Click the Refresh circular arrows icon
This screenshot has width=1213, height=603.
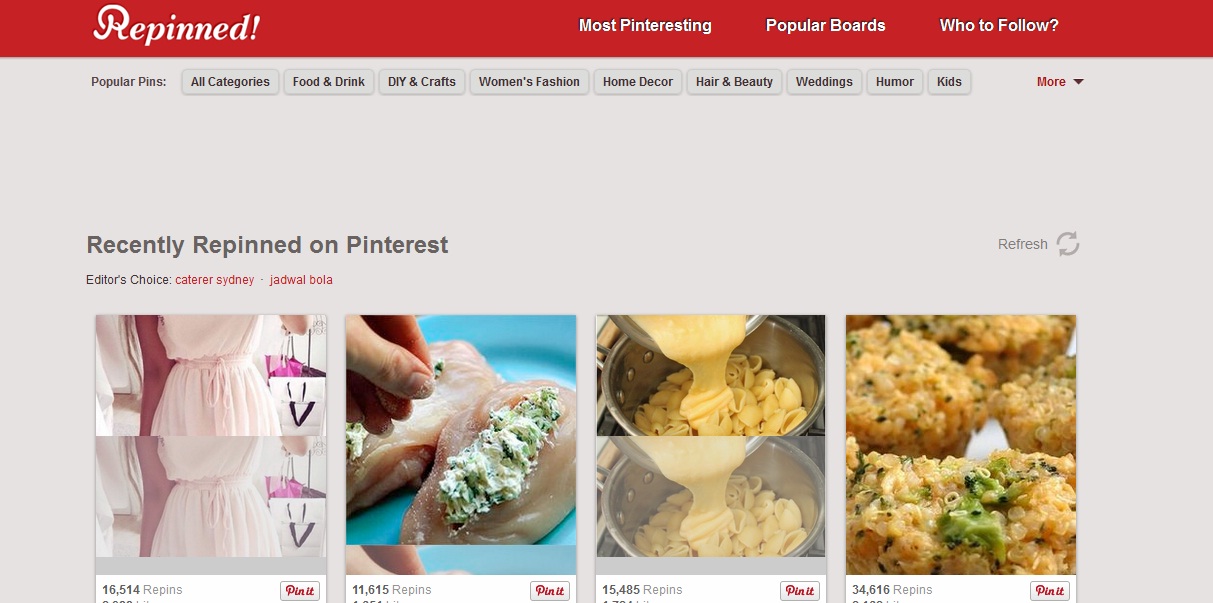1068,244
